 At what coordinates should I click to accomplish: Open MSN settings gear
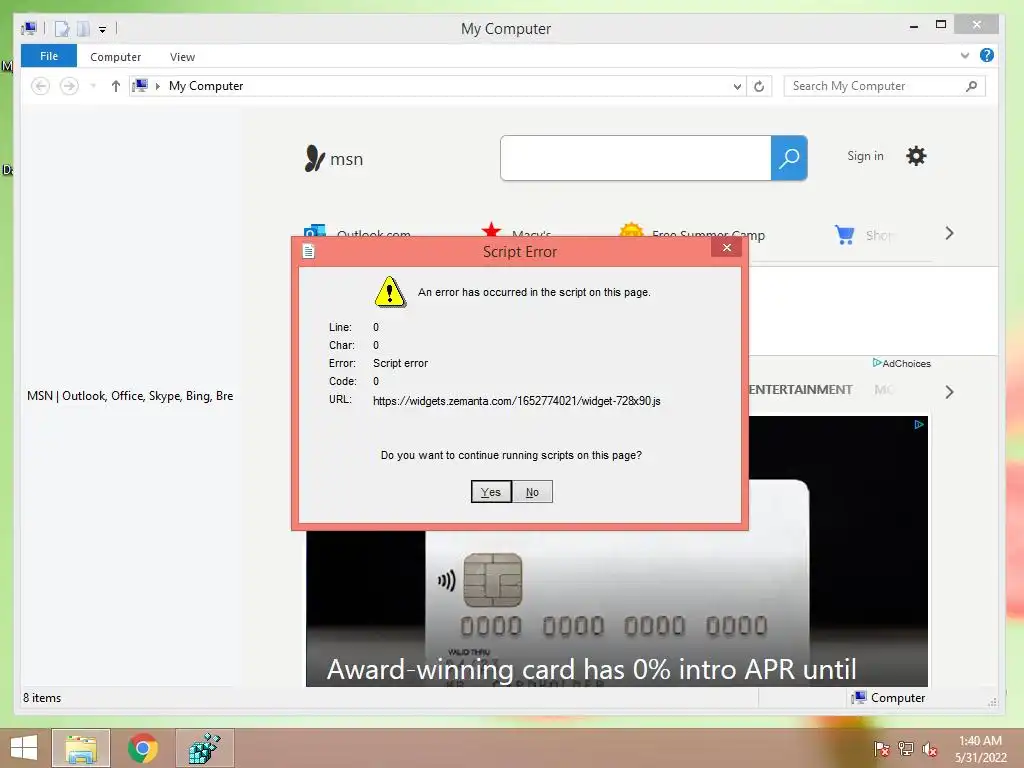click(916, 156)
